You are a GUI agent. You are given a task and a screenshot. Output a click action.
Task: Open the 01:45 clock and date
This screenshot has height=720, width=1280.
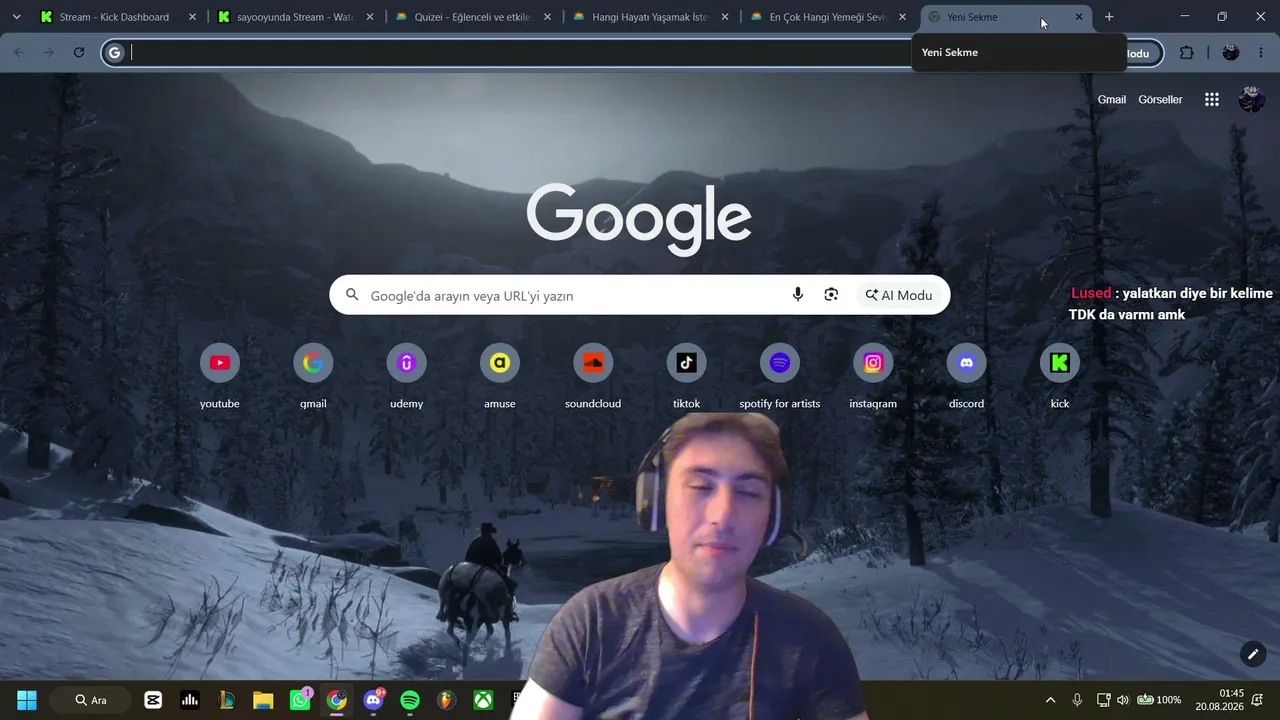click(x=1219, y=700)
